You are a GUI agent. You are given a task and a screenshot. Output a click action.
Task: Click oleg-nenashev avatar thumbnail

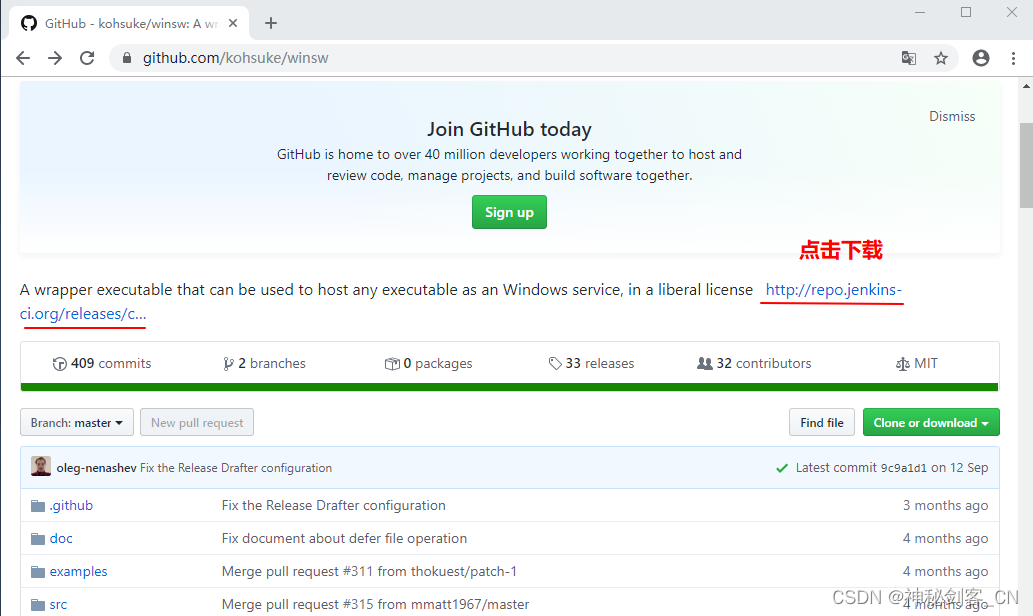[x=41, y=466]
